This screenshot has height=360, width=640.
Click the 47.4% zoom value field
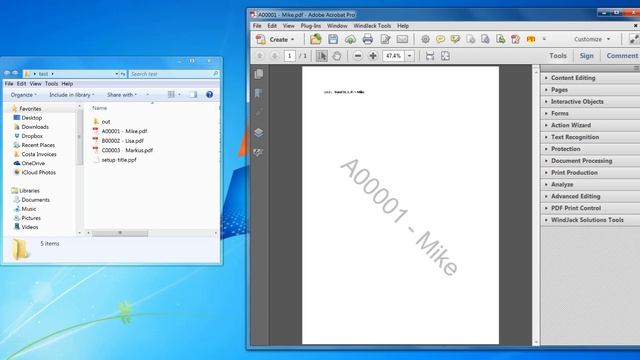pos(393,56)
